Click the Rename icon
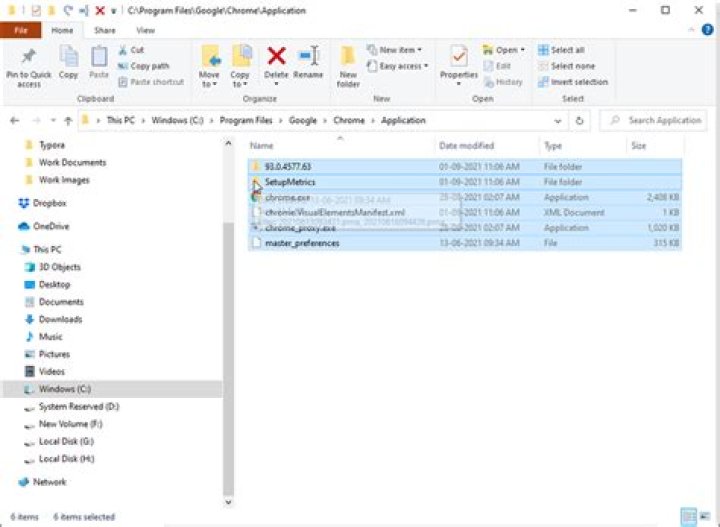The width and height of the screenshot is (720, 527). [x=308, y=56]
